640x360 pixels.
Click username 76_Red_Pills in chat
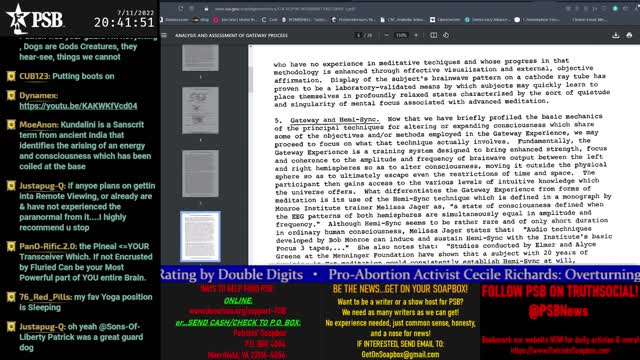point(45,297)
